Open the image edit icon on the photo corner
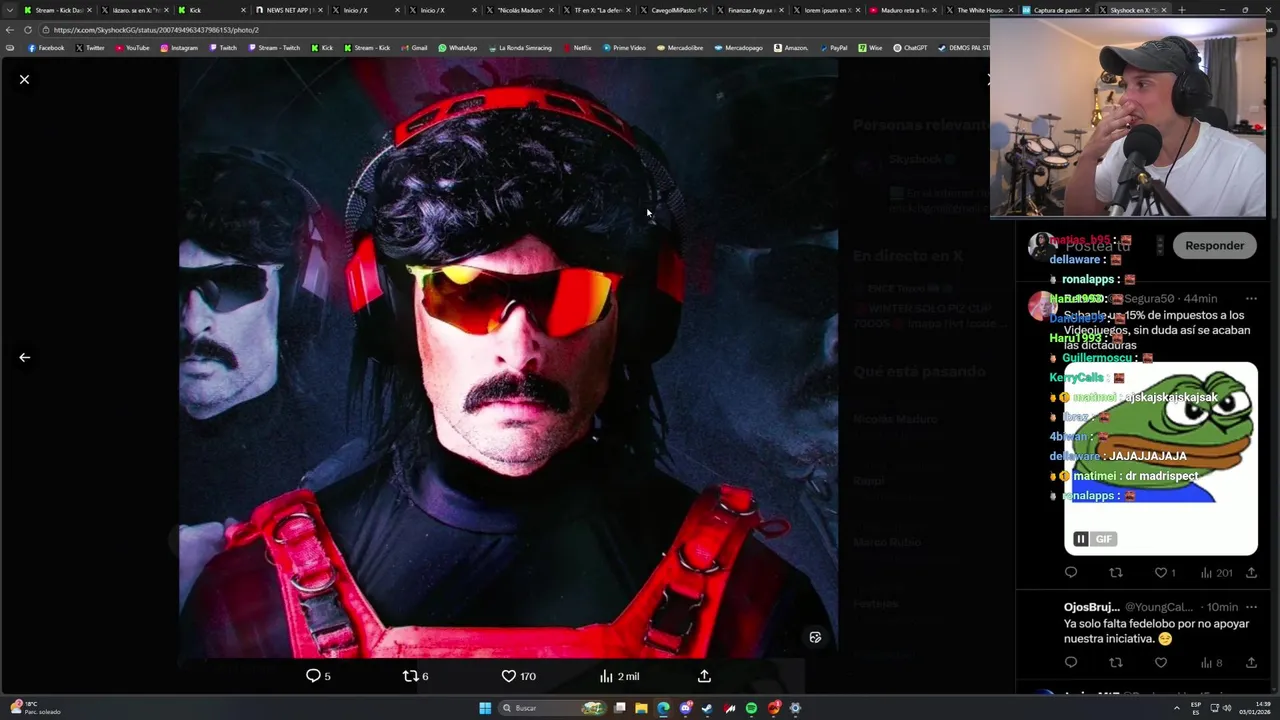Viewport: 1280px width, 720px height. coord(815,637)
